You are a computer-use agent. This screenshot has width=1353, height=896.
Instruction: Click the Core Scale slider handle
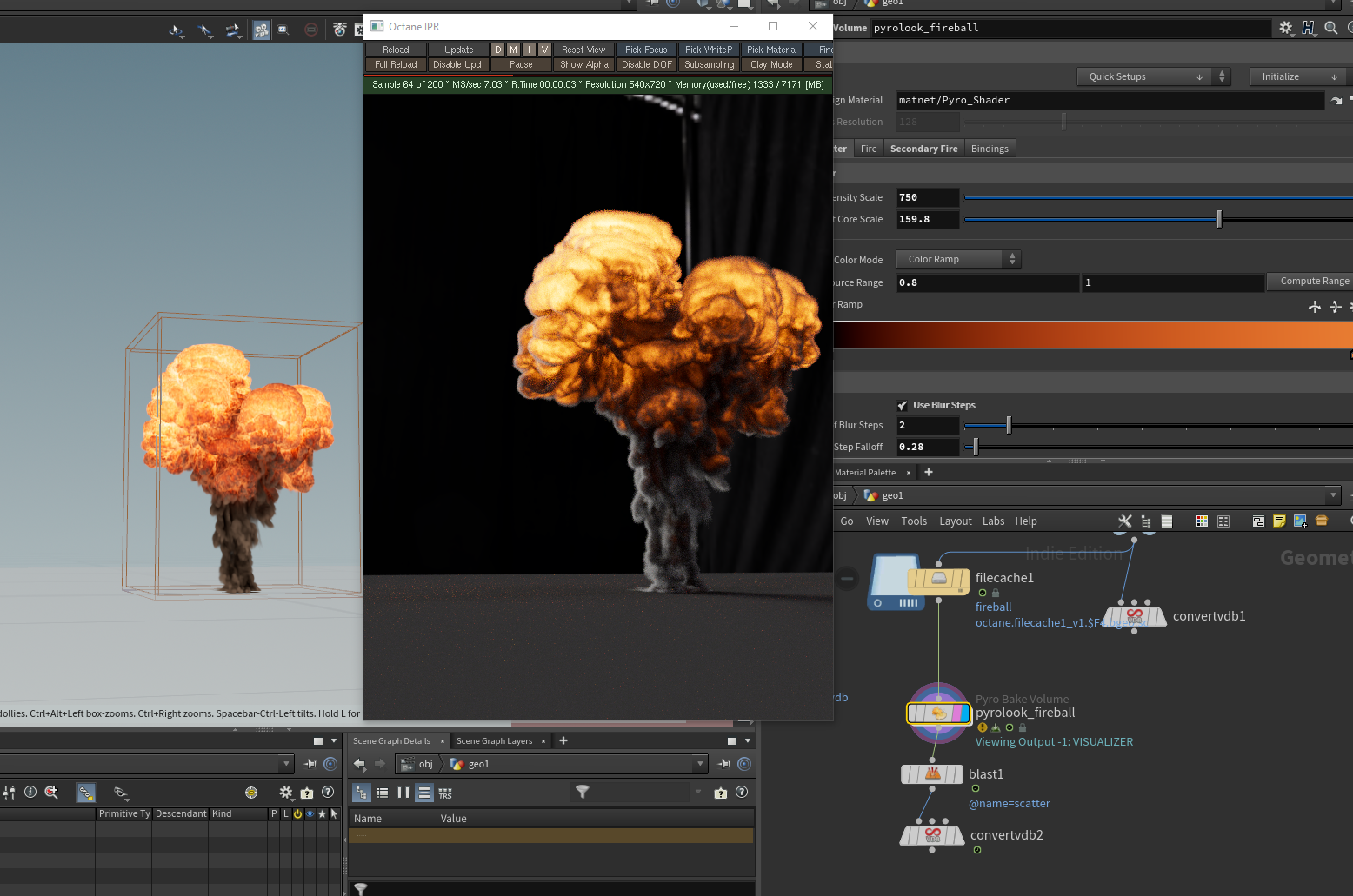[x=1219, y=220]
